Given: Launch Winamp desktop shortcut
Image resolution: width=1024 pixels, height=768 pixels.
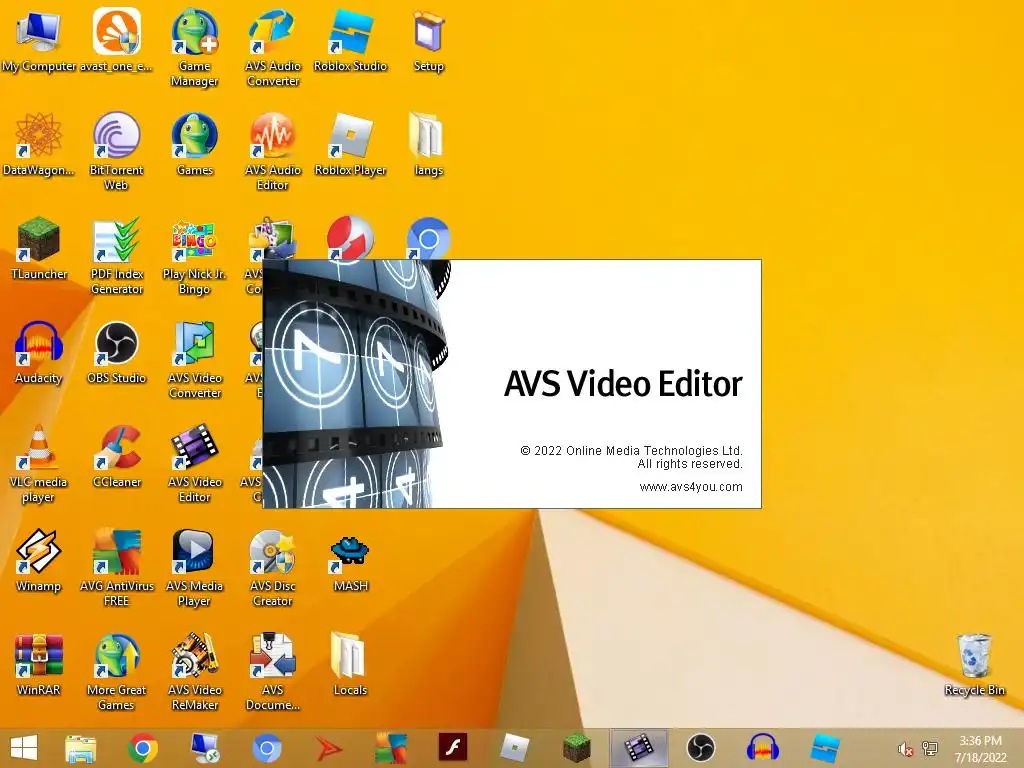Looking at the screenshot, I should click(x=39, y=561).
